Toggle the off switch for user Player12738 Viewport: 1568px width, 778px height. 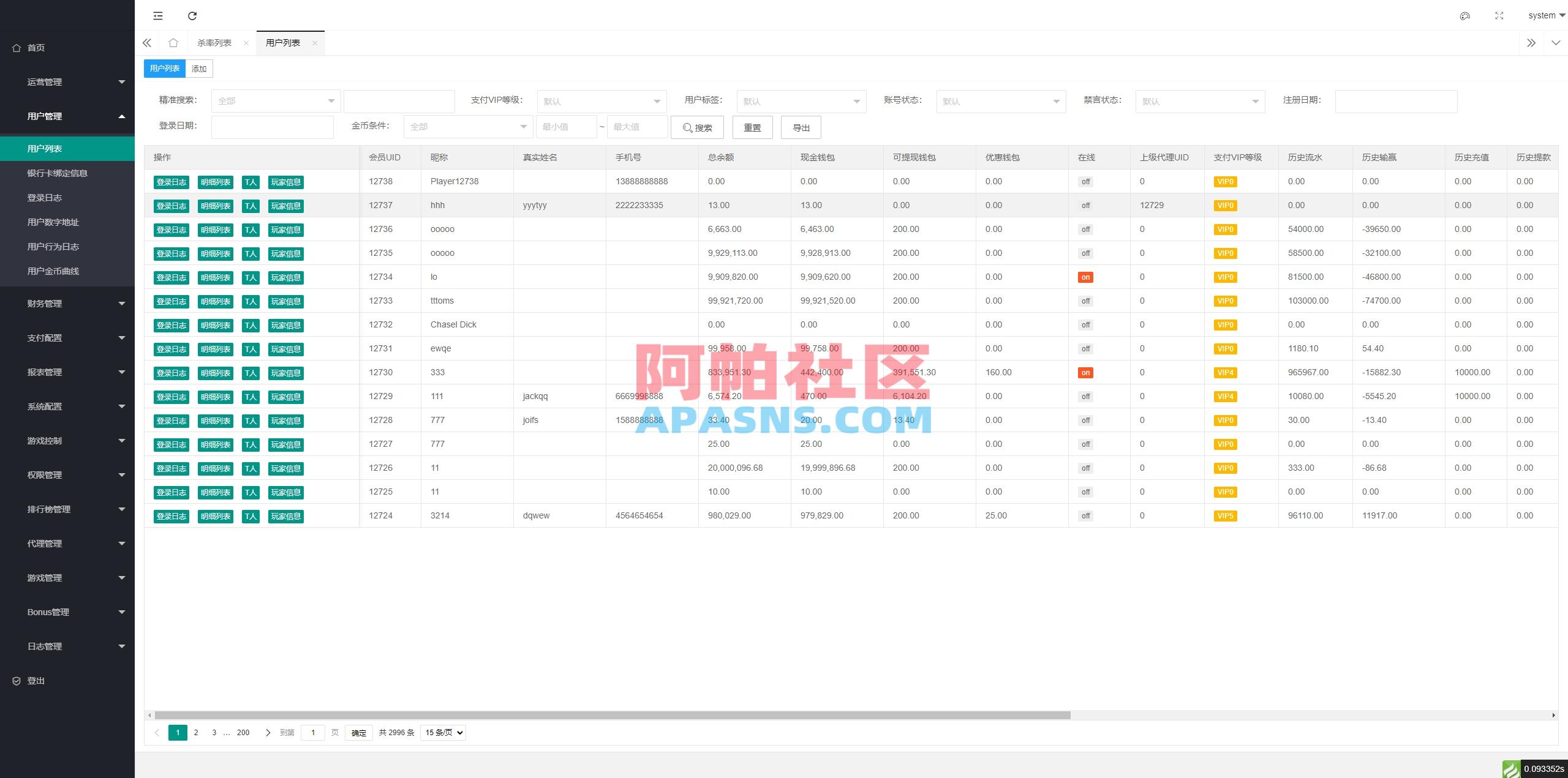[1085, 181]
